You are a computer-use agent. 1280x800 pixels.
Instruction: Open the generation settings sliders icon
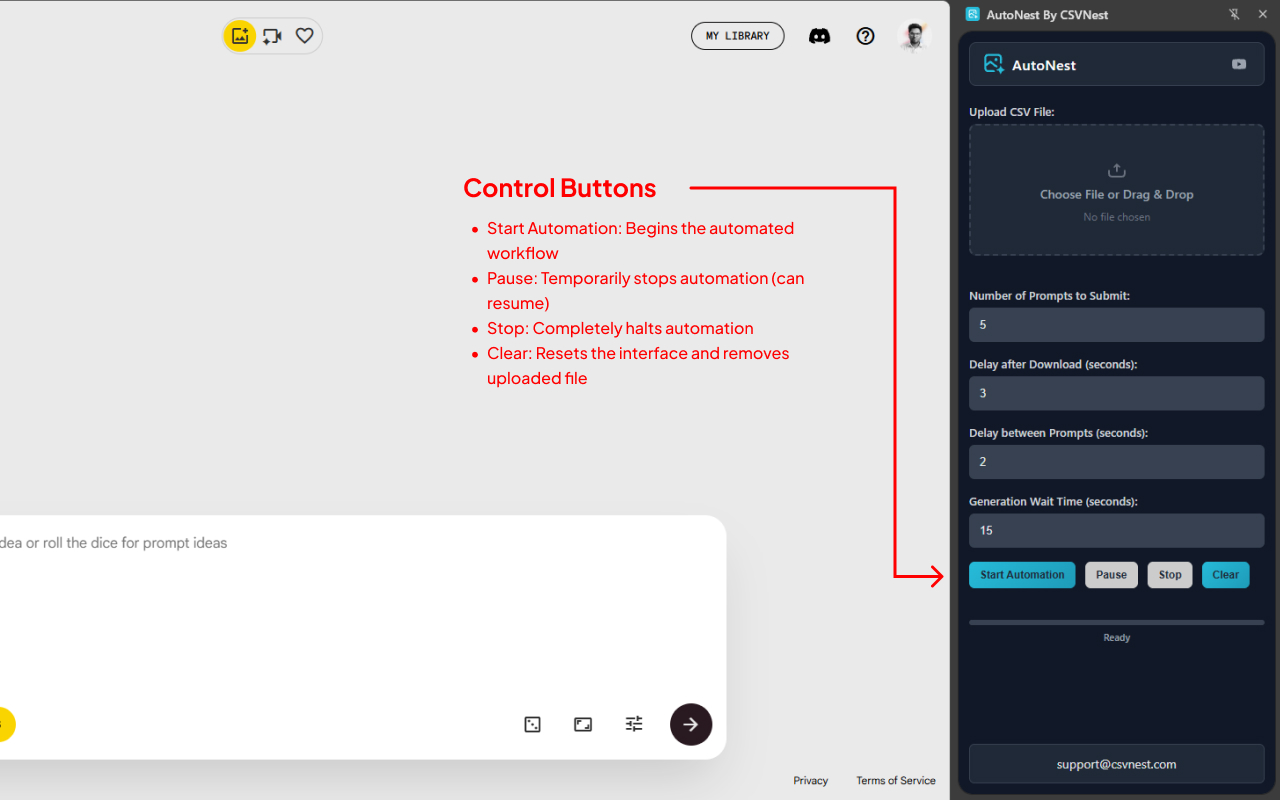pos(634,724)
